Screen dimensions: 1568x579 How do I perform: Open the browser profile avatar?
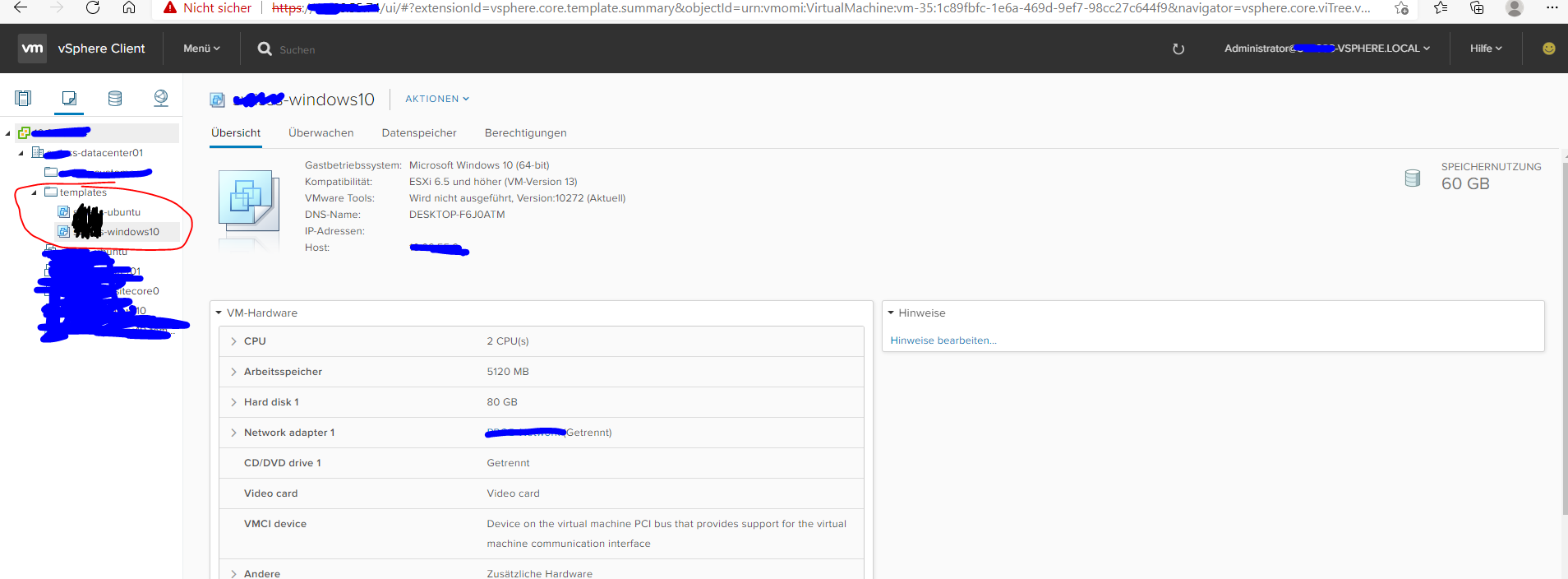1514,7
